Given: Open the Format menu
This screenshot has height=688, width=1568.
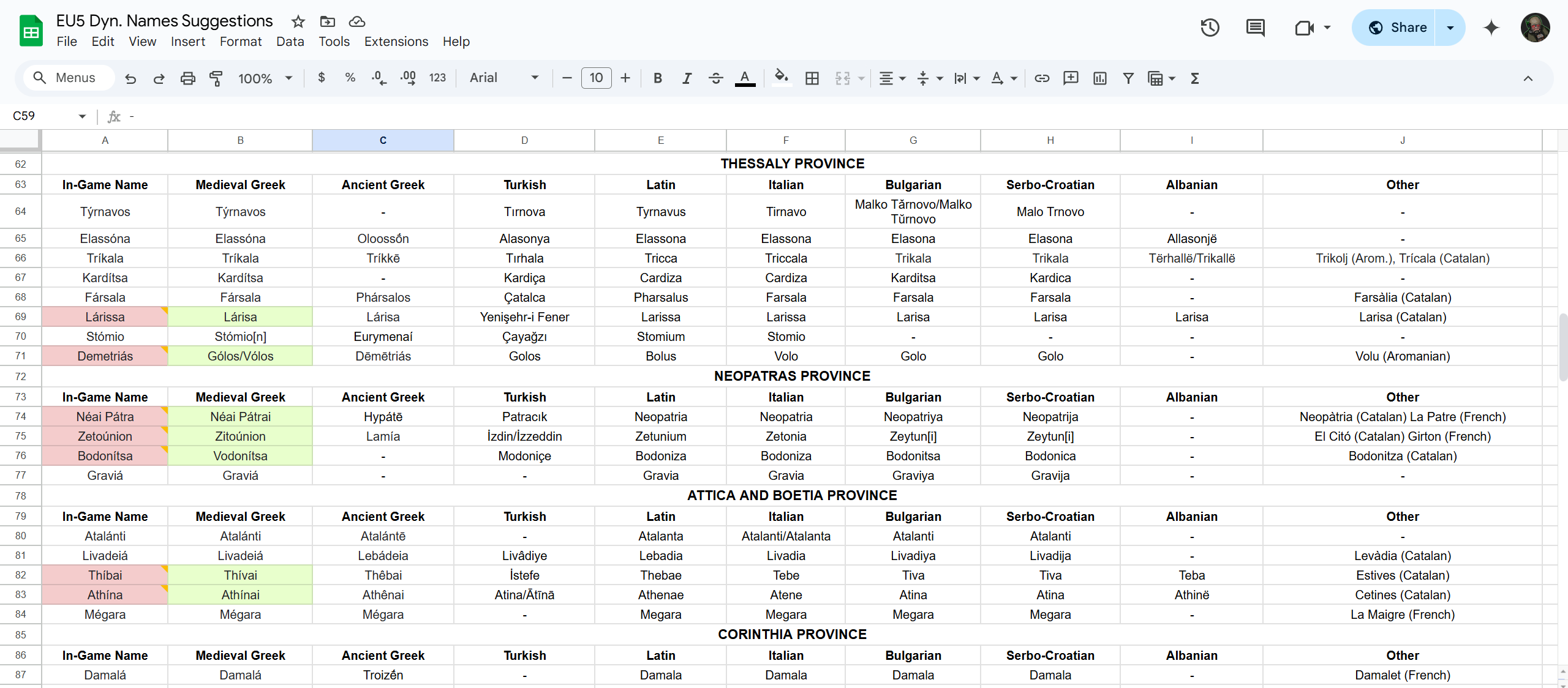Looking at the screenshot, I should pos(240,42).
